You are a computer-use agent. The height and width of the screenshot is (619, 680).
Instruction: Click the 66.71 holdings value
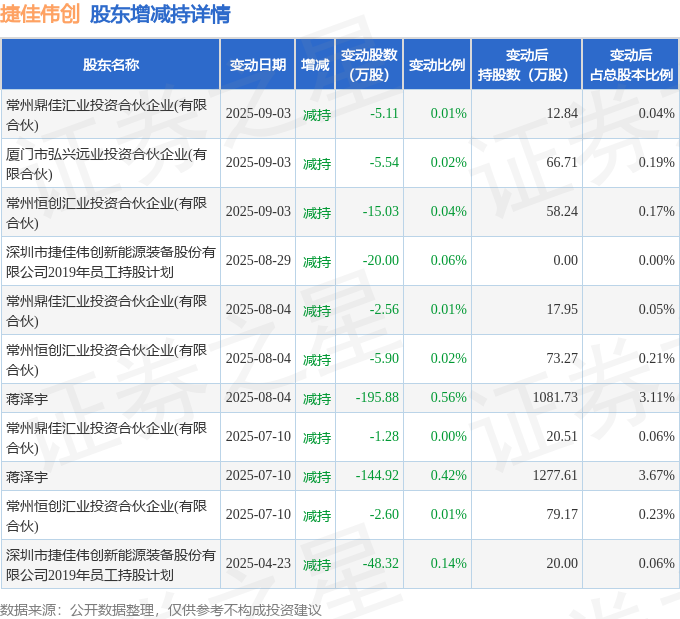[562, 162]
